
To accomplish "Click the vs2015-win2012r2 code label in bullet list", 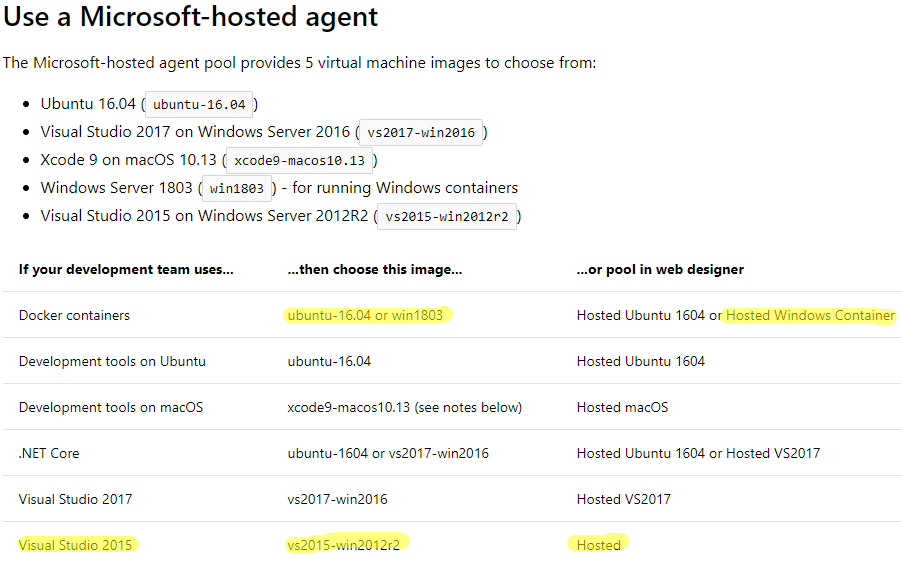I will pyautogui.click(x=446, y=216).
